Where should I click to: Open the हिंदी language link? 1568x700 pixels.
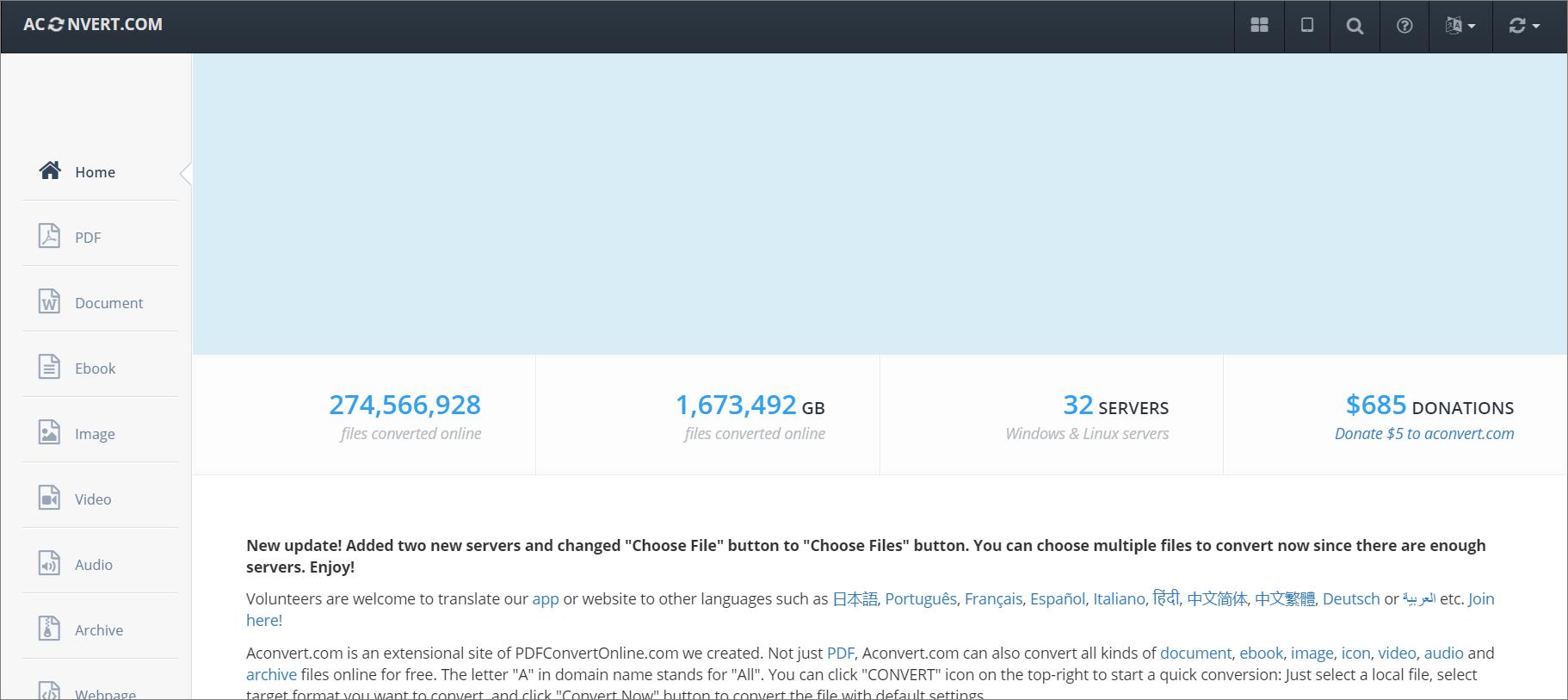[x=1166, y=598]
